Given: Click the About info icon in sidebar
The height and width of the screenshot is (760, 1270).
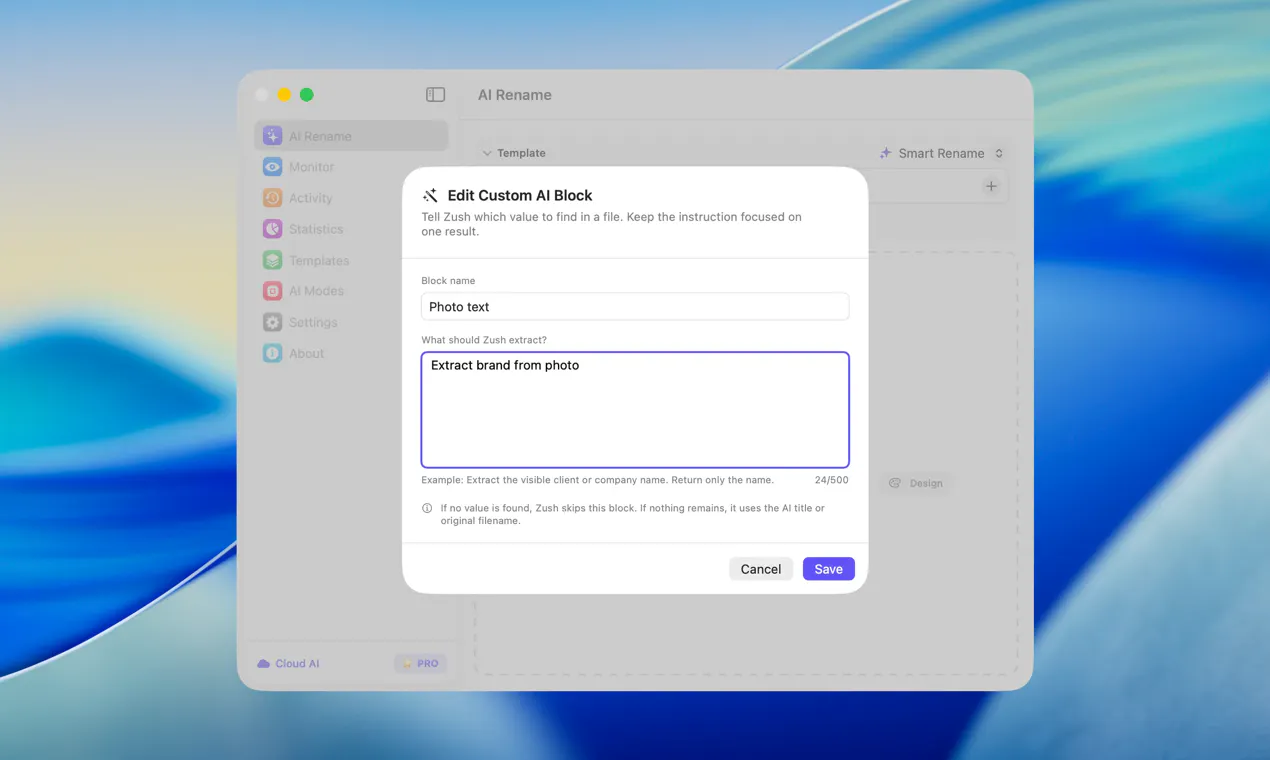Looking at the screenshot, I should [x=272, y=353].
